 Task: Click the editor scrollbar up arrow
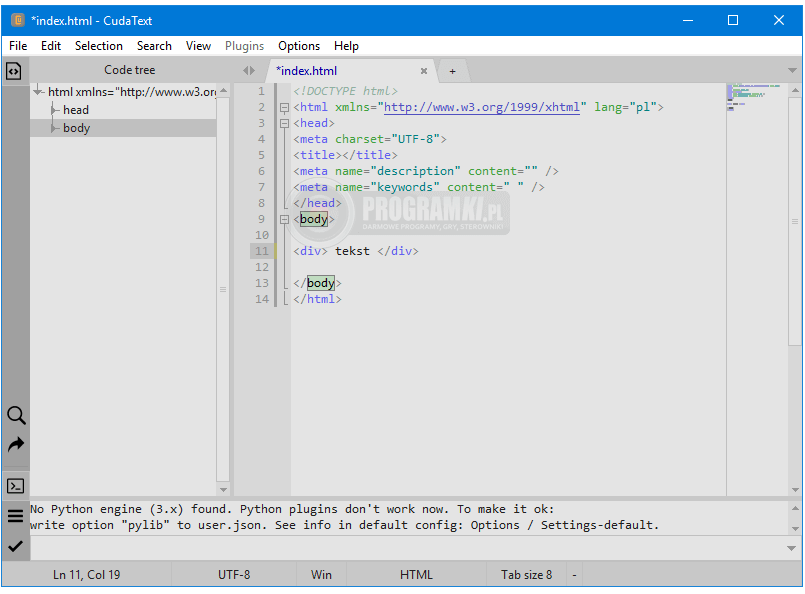795,90
